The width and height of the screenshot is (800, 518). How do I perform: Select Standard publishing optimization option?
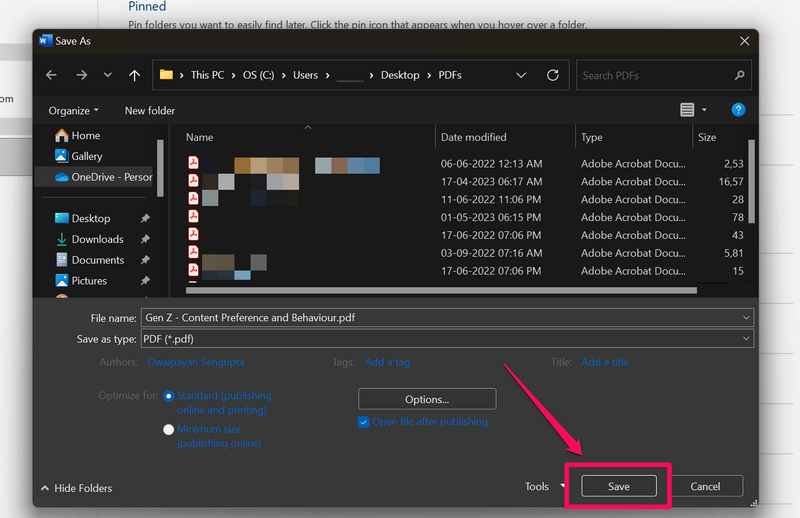(x=168, y=396)
